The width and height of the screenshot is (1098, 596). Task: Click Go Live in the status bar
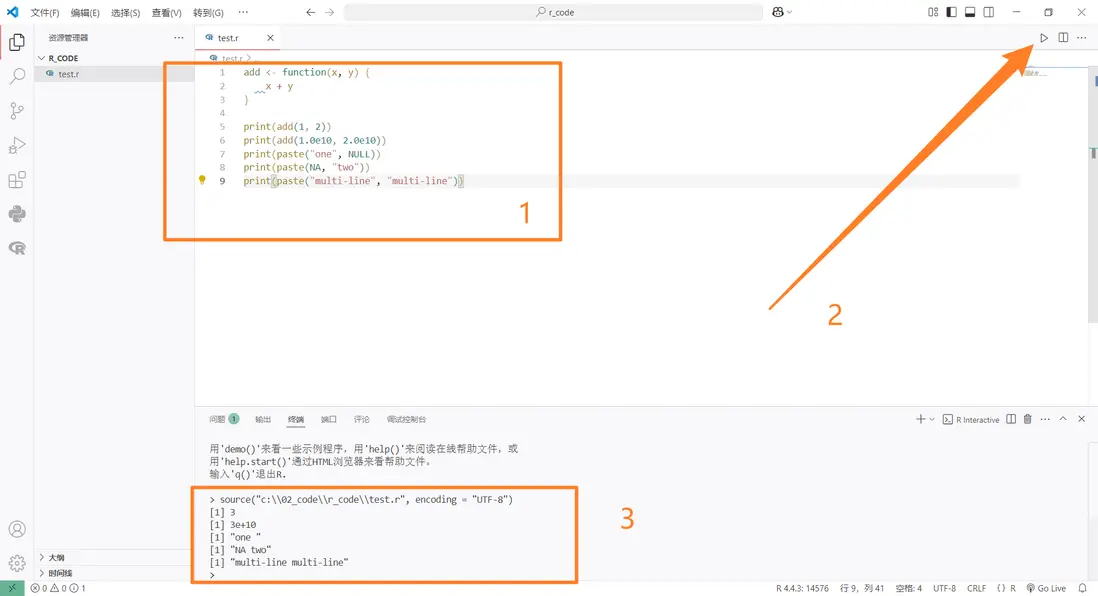(1046, 588)
